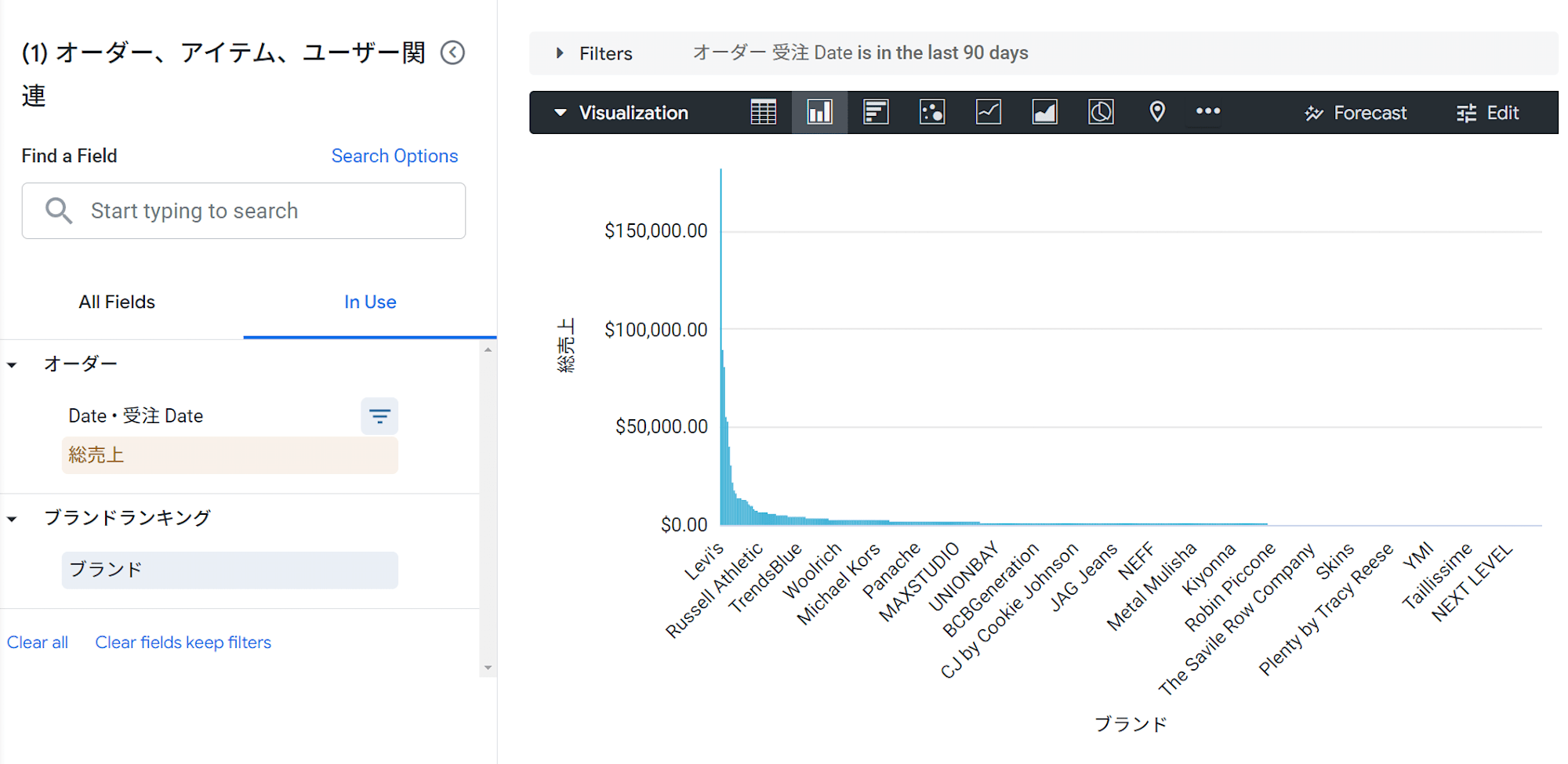Click the YMI axis label
Viewport: 1568px width, 764px height.
[1417, 556]
